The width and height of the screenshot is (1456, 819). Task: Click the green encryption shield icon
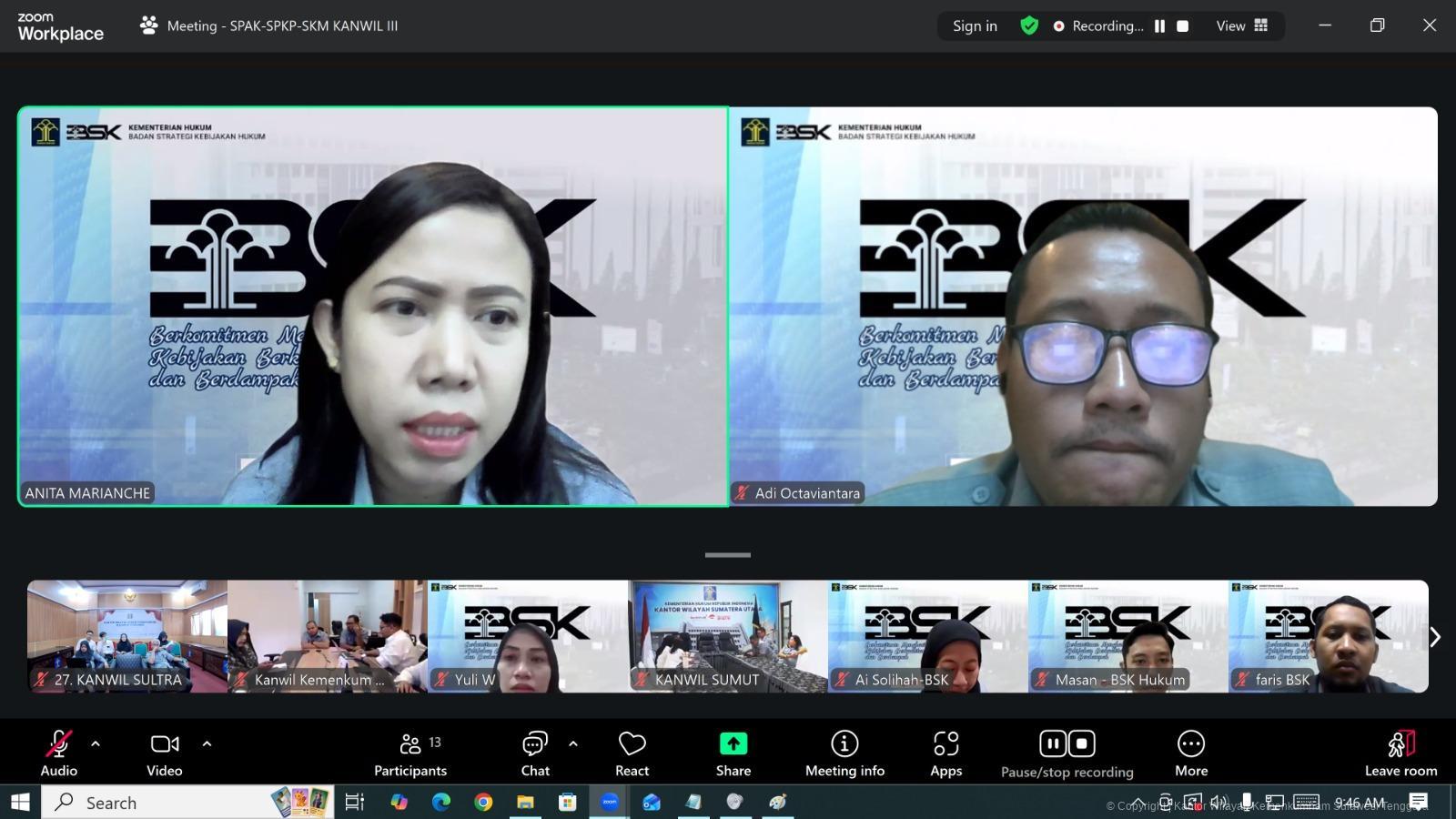click(1029, 25)
